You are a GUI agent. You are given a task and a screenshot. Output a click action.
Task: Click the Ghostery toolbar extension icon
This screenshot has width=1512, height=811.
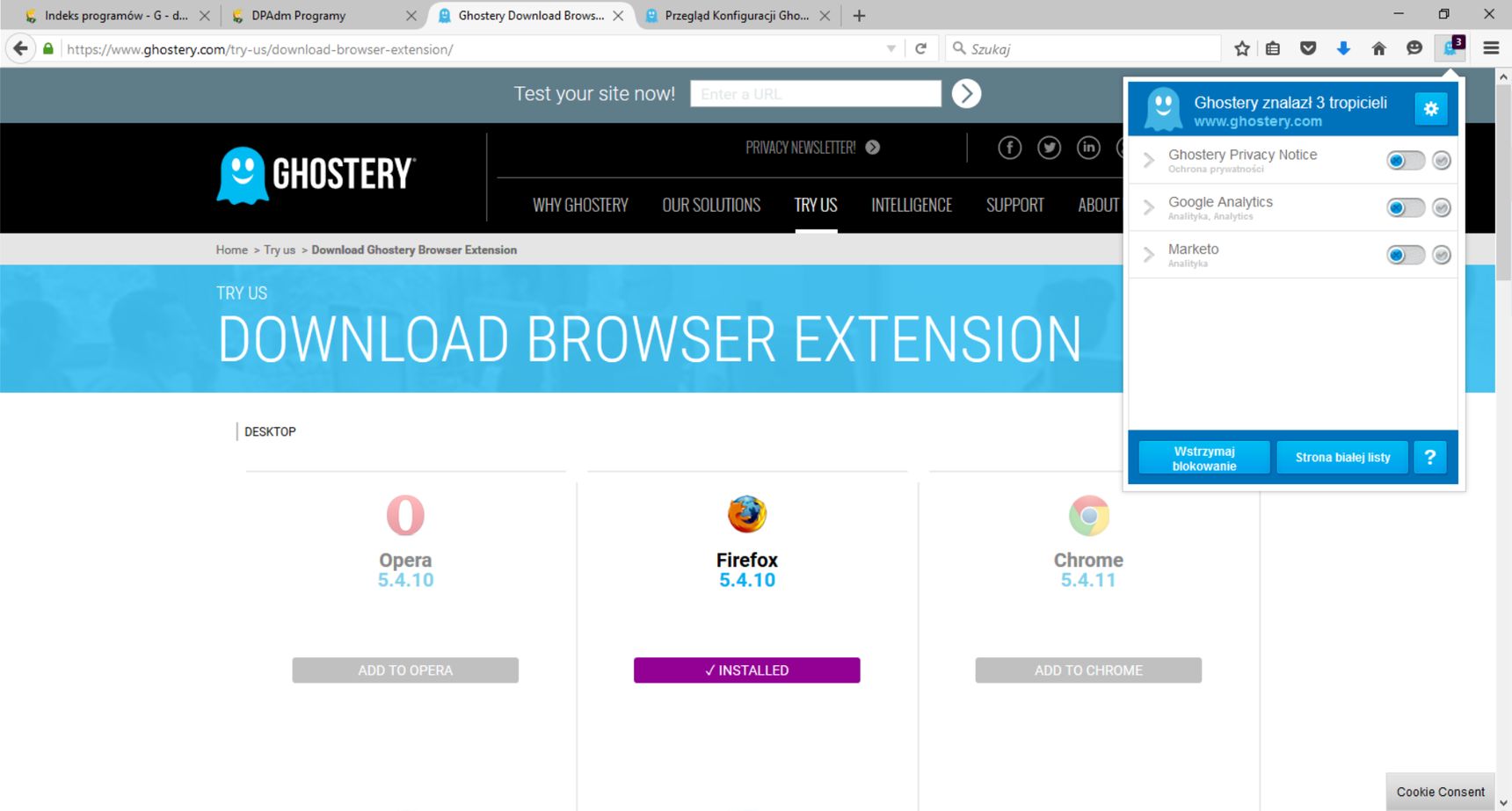point(1450,48)
